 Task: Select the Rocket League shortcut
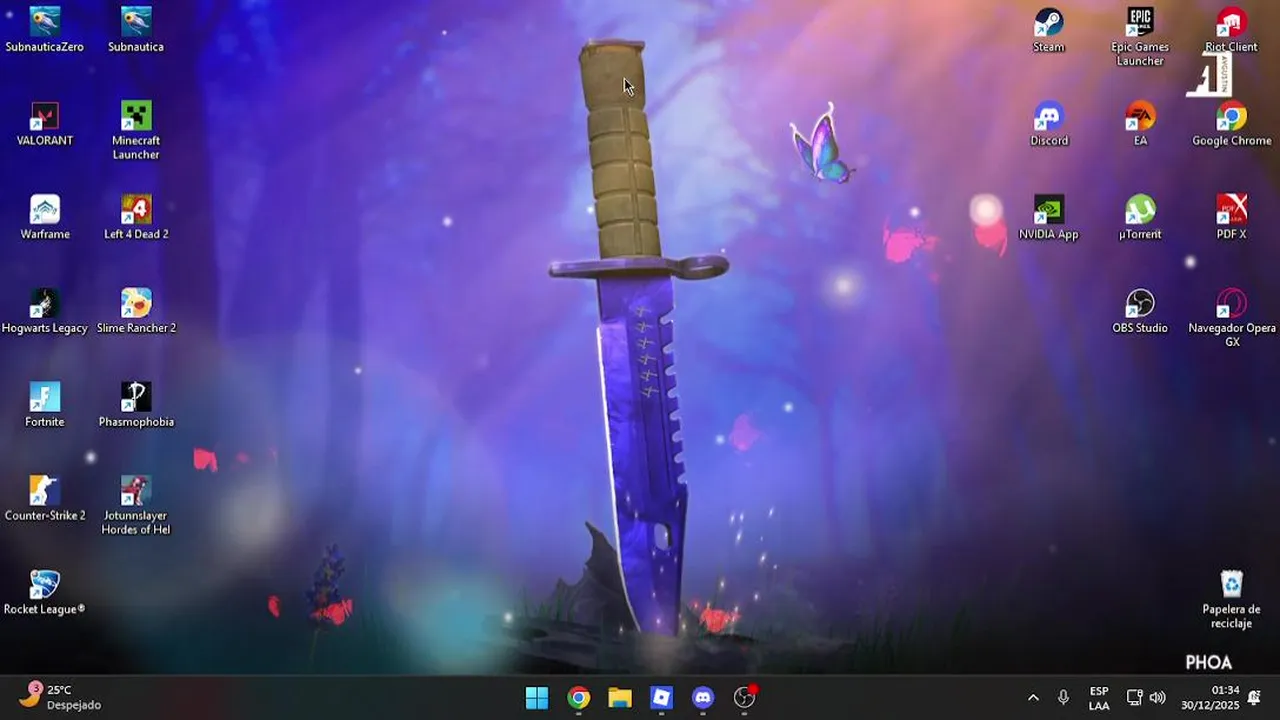coord(44,593)
